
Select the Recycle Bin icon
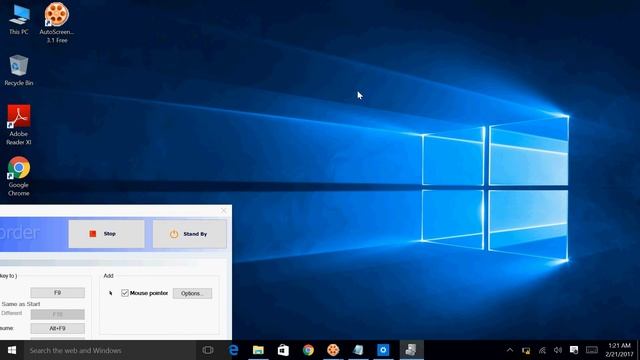pos(19,70)
